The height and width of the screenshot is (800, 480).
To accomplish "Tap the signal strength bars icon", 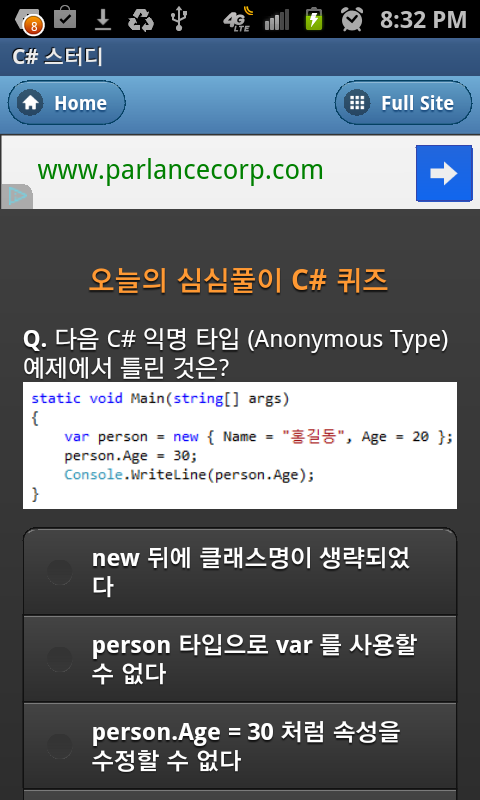I will pos(277,20).
